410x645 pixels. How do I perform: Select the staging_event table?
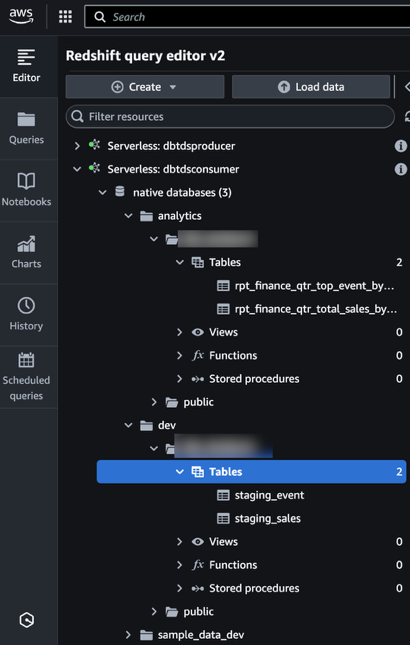[269, 495]
